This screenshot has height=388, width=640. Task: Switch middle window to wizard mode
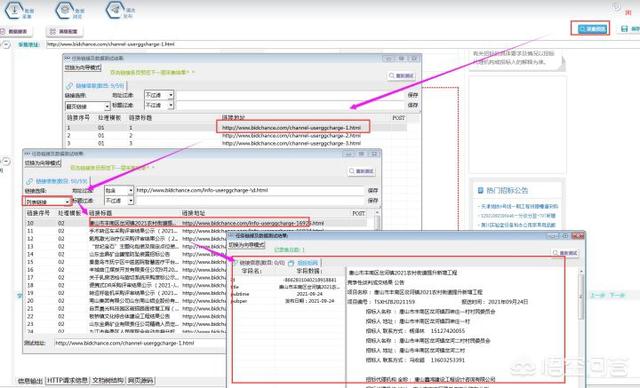pos(42,163)
